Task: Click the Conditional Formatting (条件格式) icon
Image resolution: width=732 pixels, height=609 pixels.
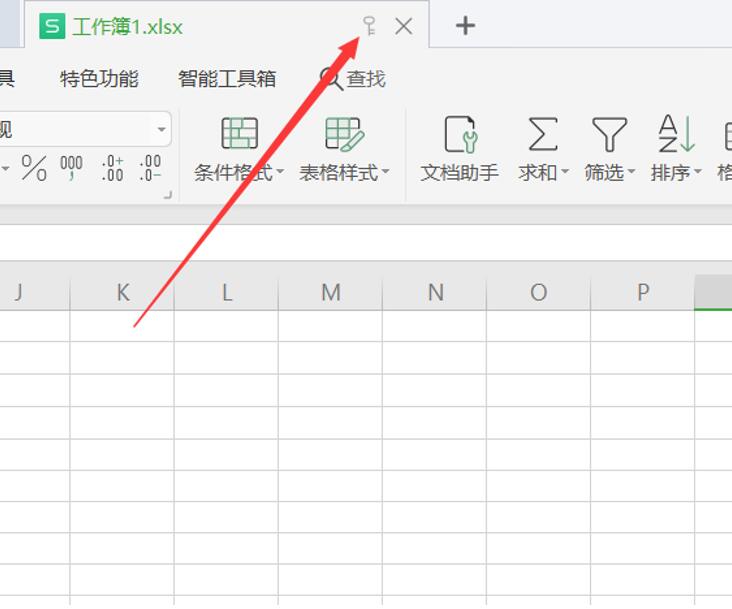Action: point(239,134)
